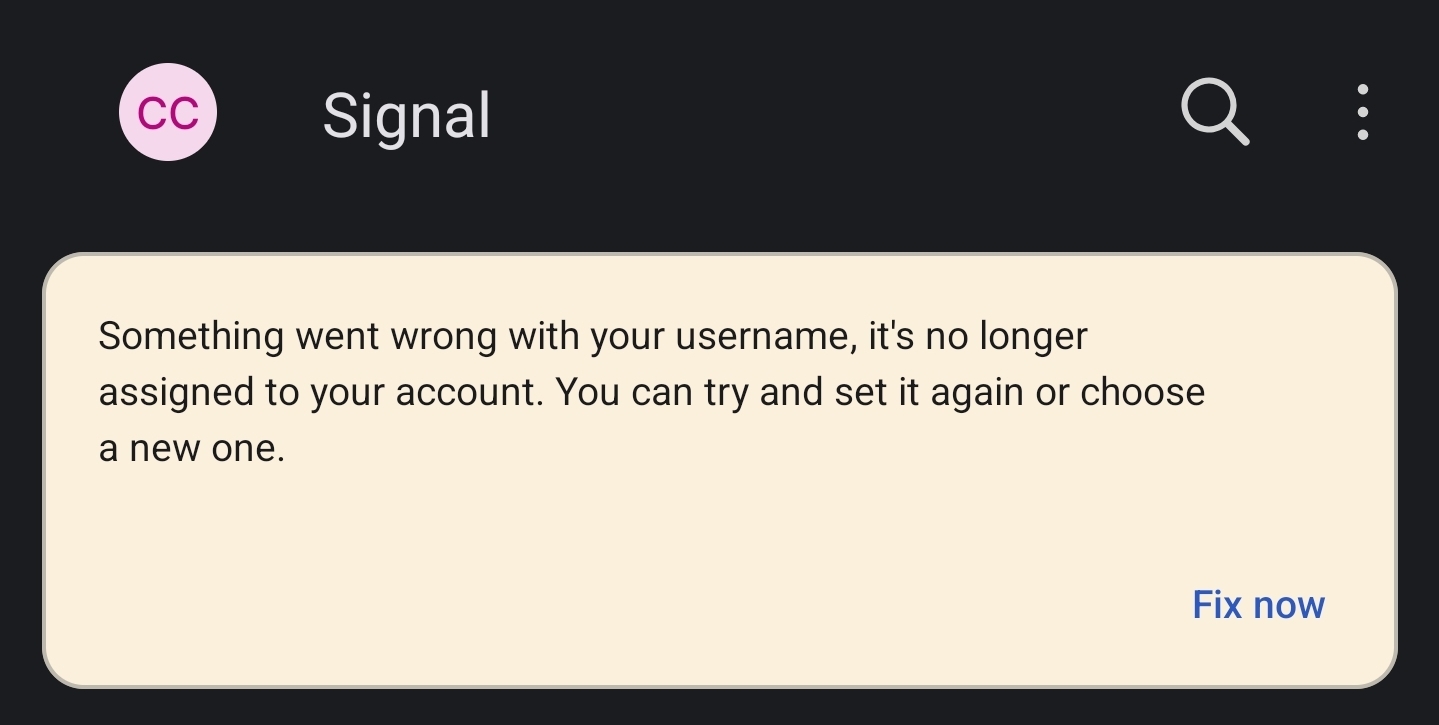The image size is (1439, 725).
Task: Click the Signal header label
Action: pyautogui.click(x=406, y=115)
